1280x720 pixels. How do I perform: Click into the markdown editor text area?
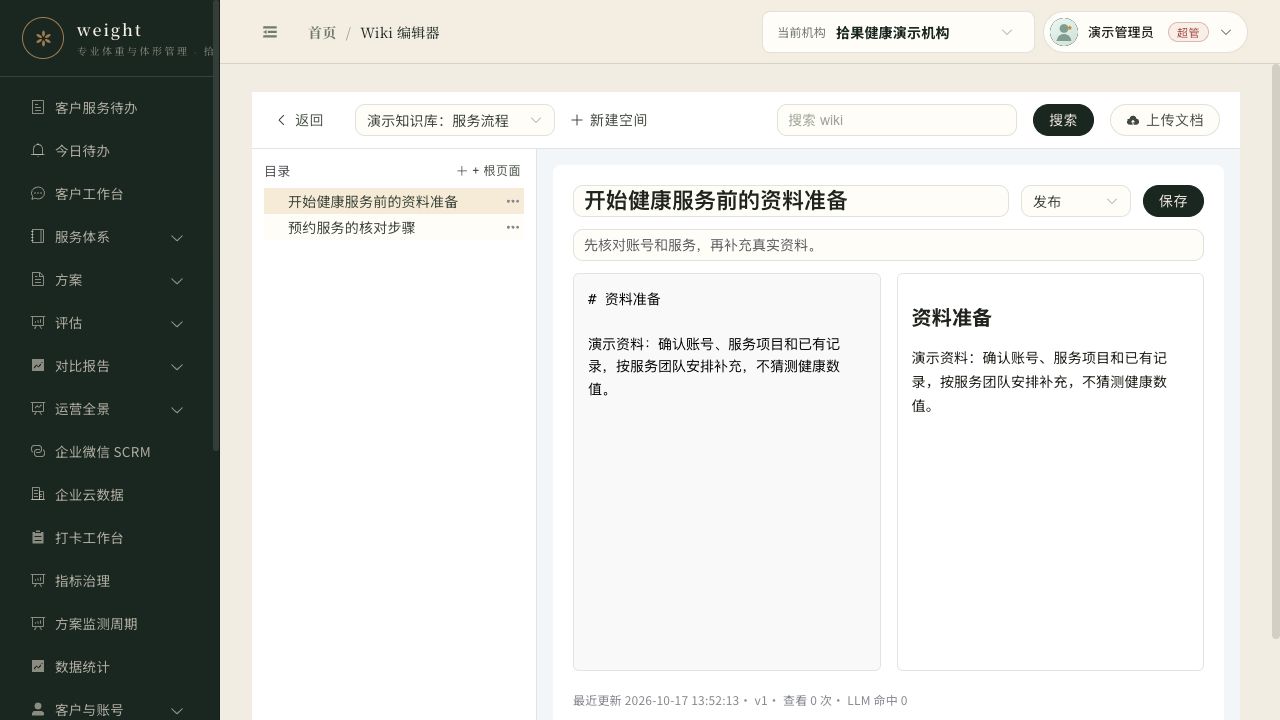coord(727,472)
